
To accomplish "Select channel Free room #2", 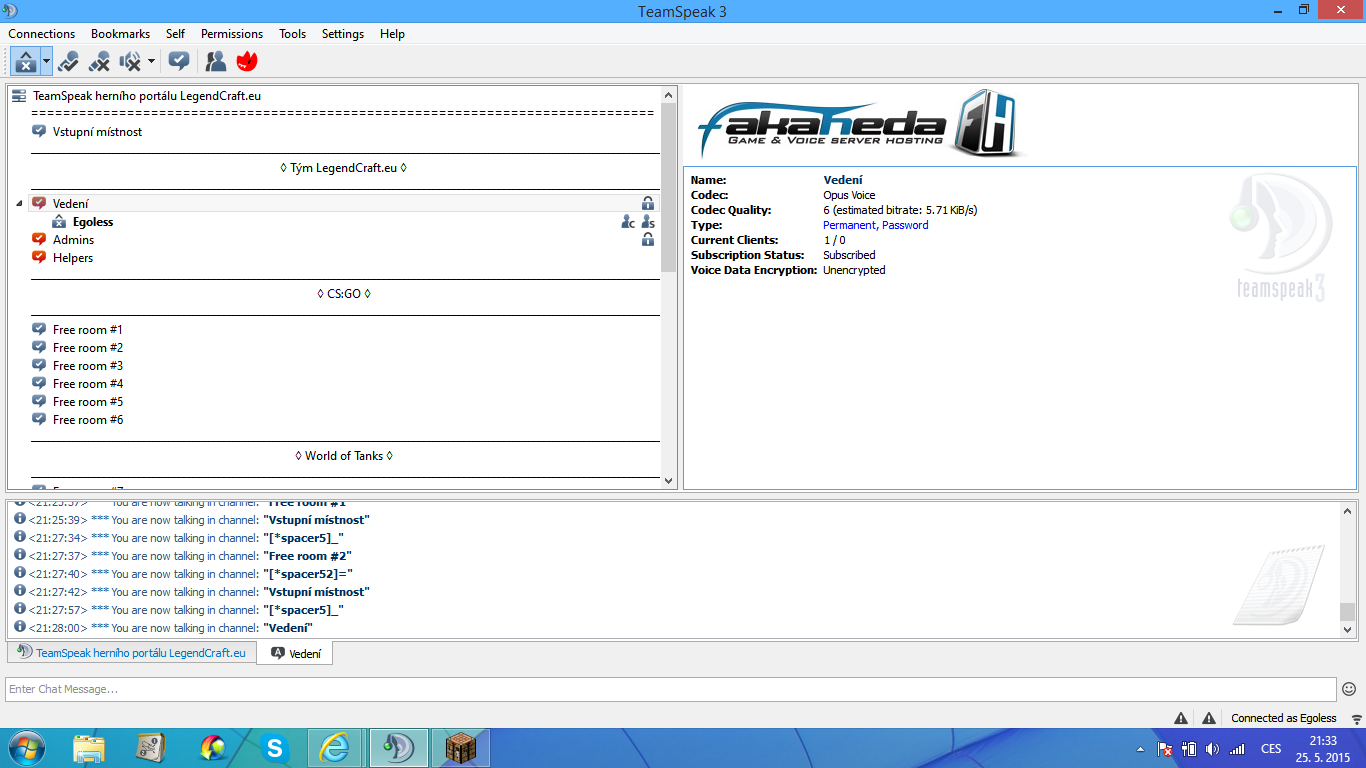I will (88, 348).
